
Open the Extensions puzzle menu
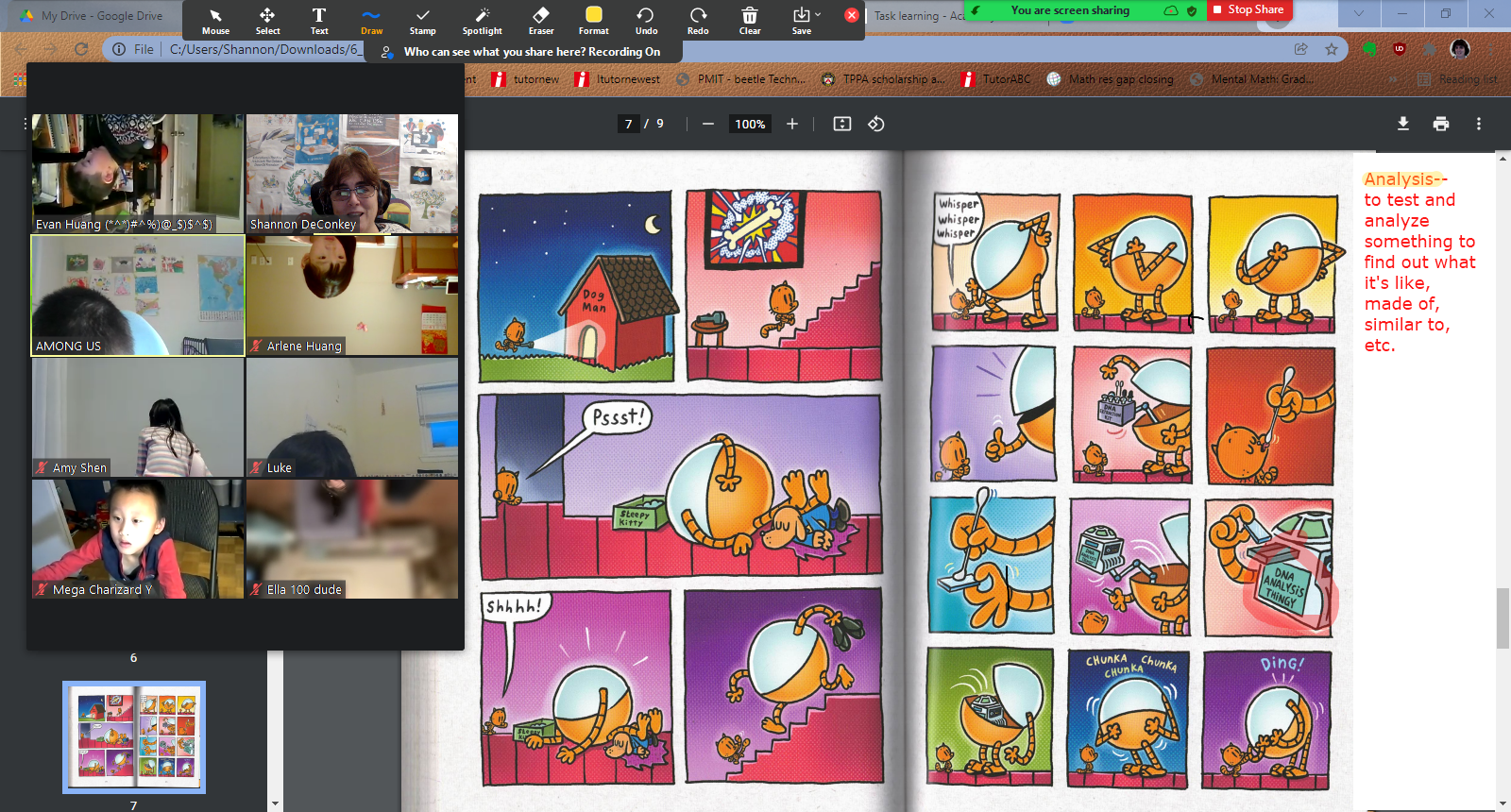1430,49
